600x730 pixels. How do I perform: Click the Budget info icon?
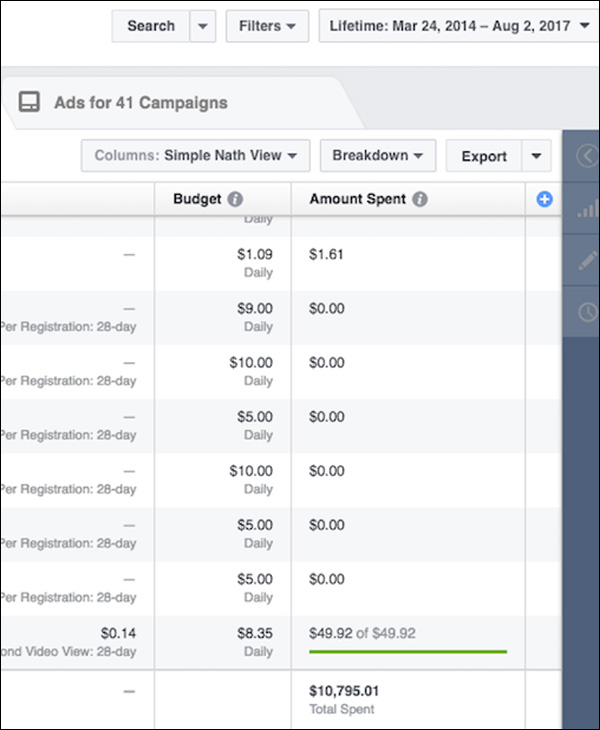click(x=235, y=199)
